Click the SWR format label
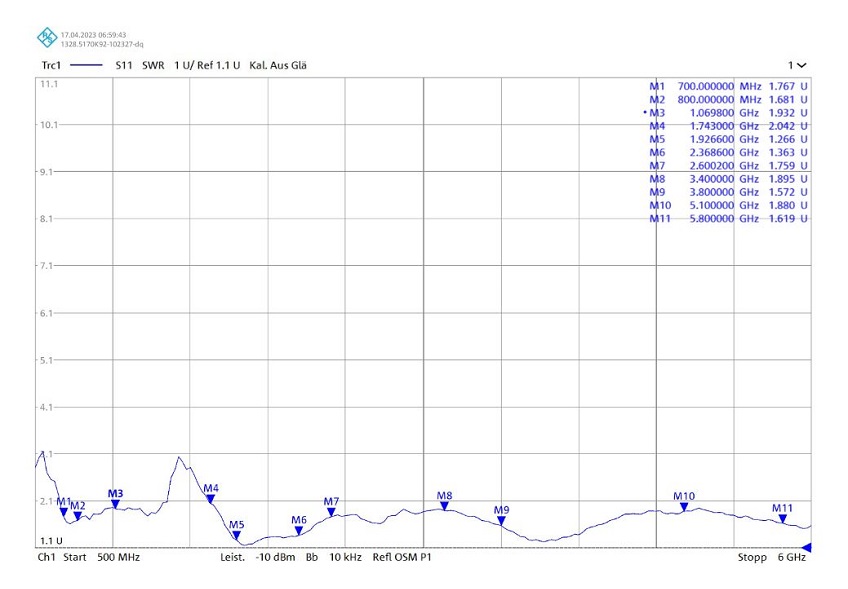Viewport: 848px width, 589px height. coord(153,65)
